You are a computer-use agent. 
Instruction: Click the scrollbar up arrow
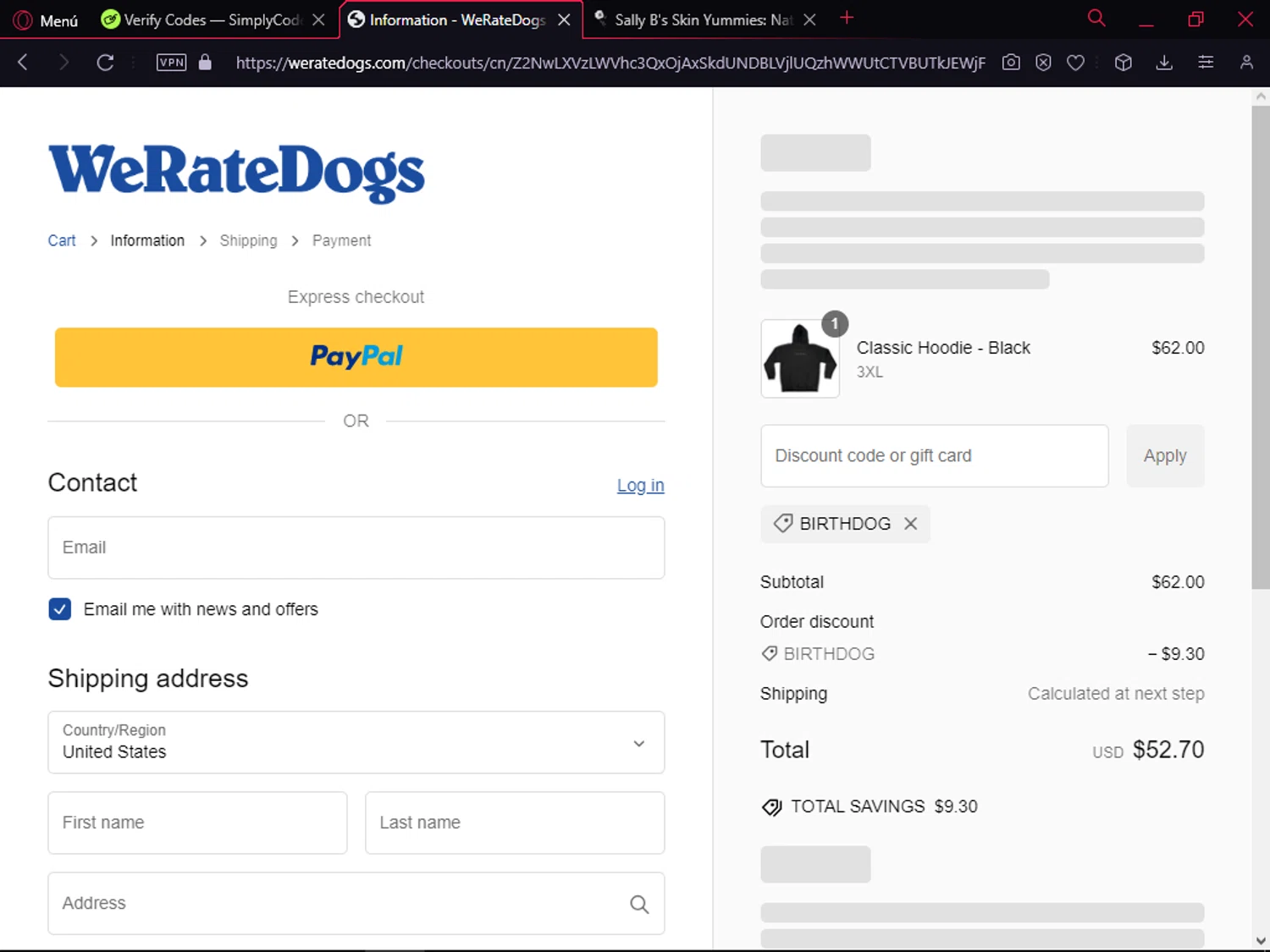coord(1261,97)
